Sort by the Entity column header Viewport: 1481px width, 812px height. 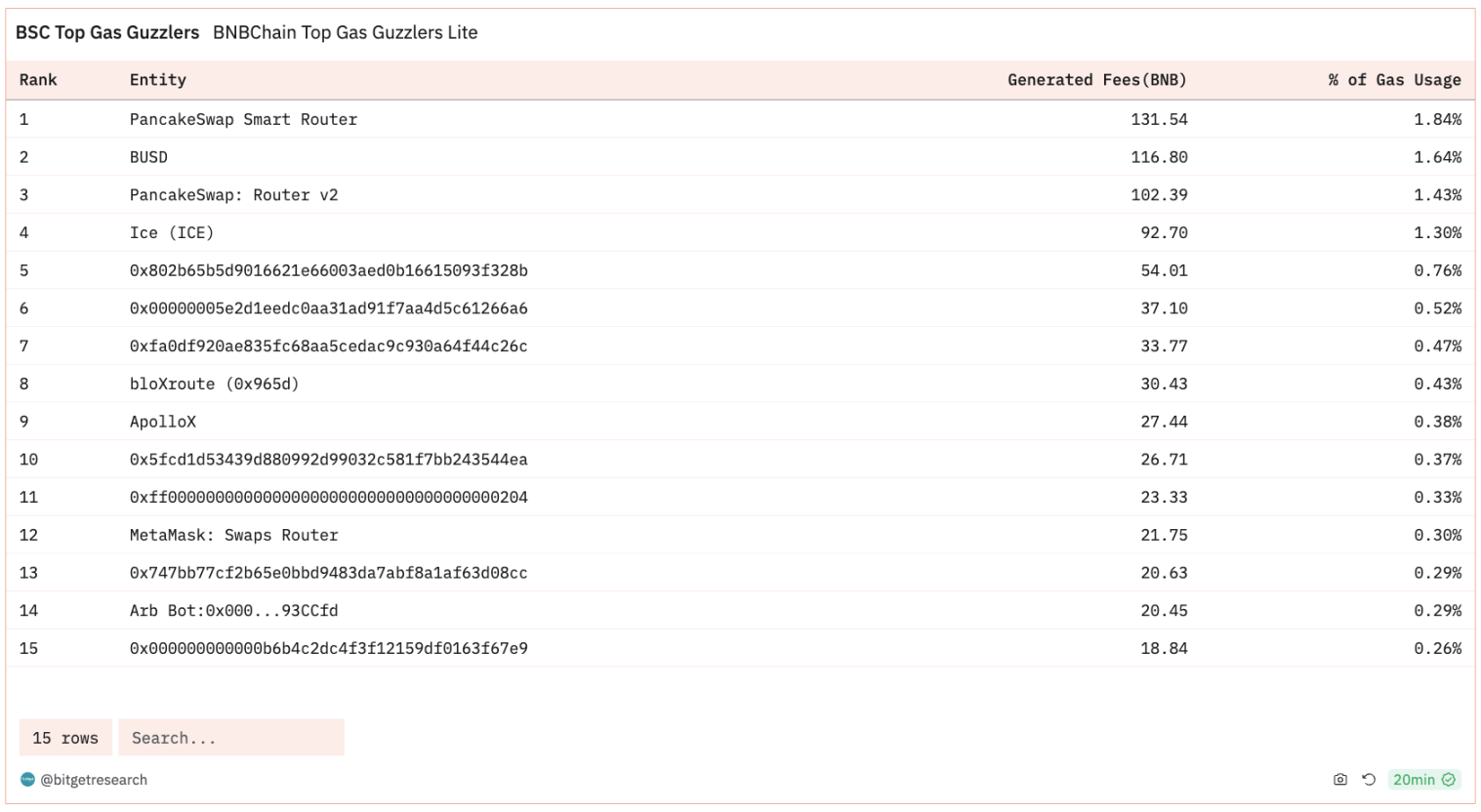pos(158,80)
